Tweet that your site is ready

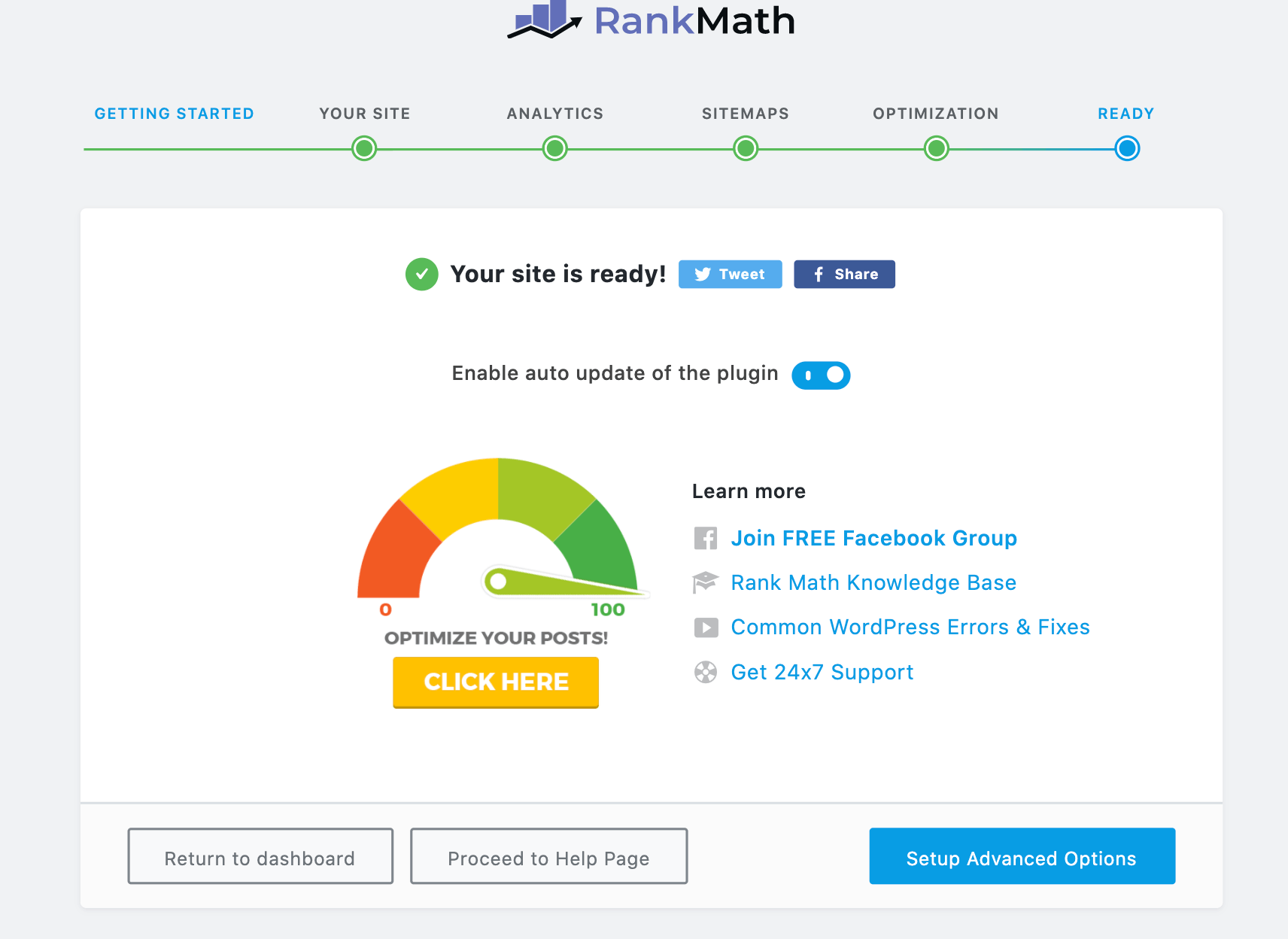[730, 274]
